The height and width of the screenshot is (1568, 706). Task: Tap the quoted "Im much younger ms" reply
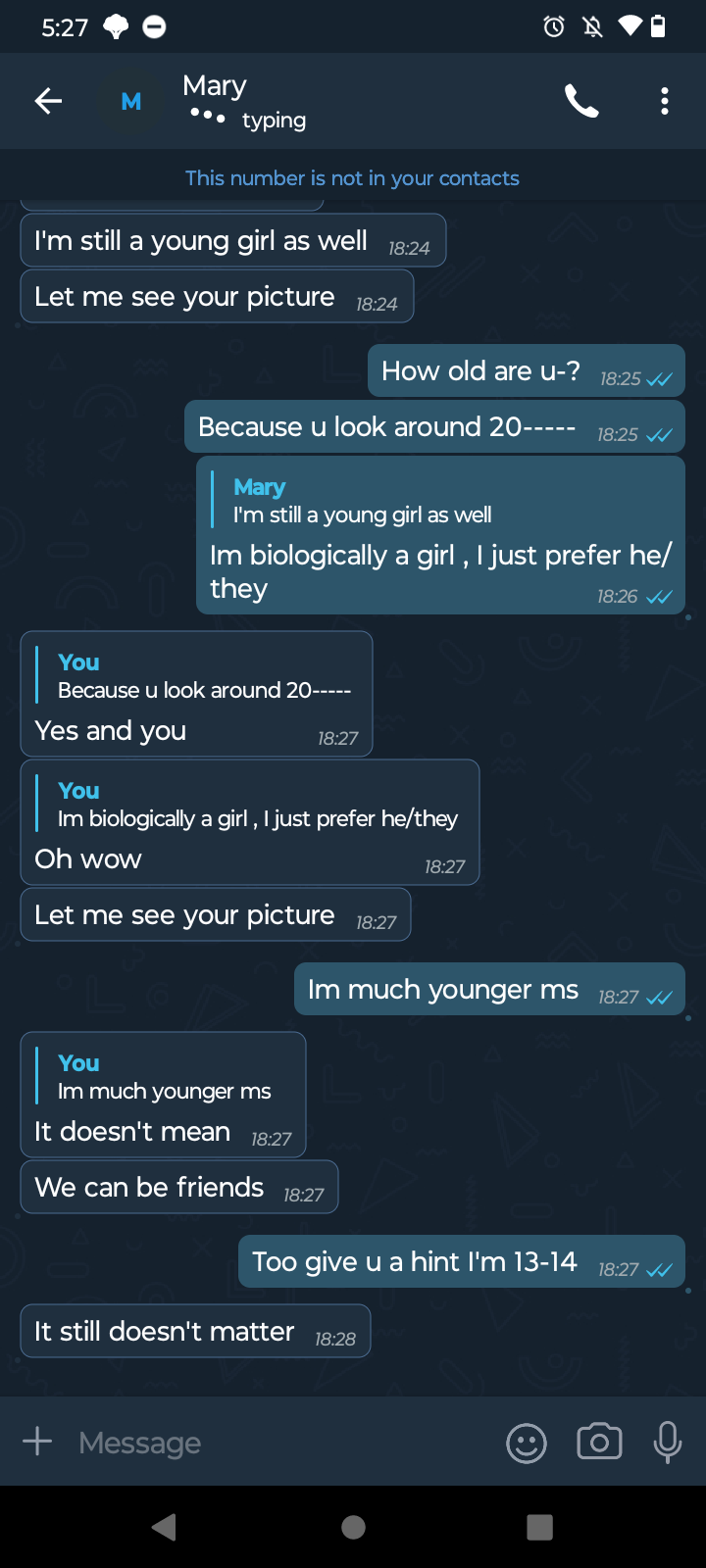(x=164, y=1078)
